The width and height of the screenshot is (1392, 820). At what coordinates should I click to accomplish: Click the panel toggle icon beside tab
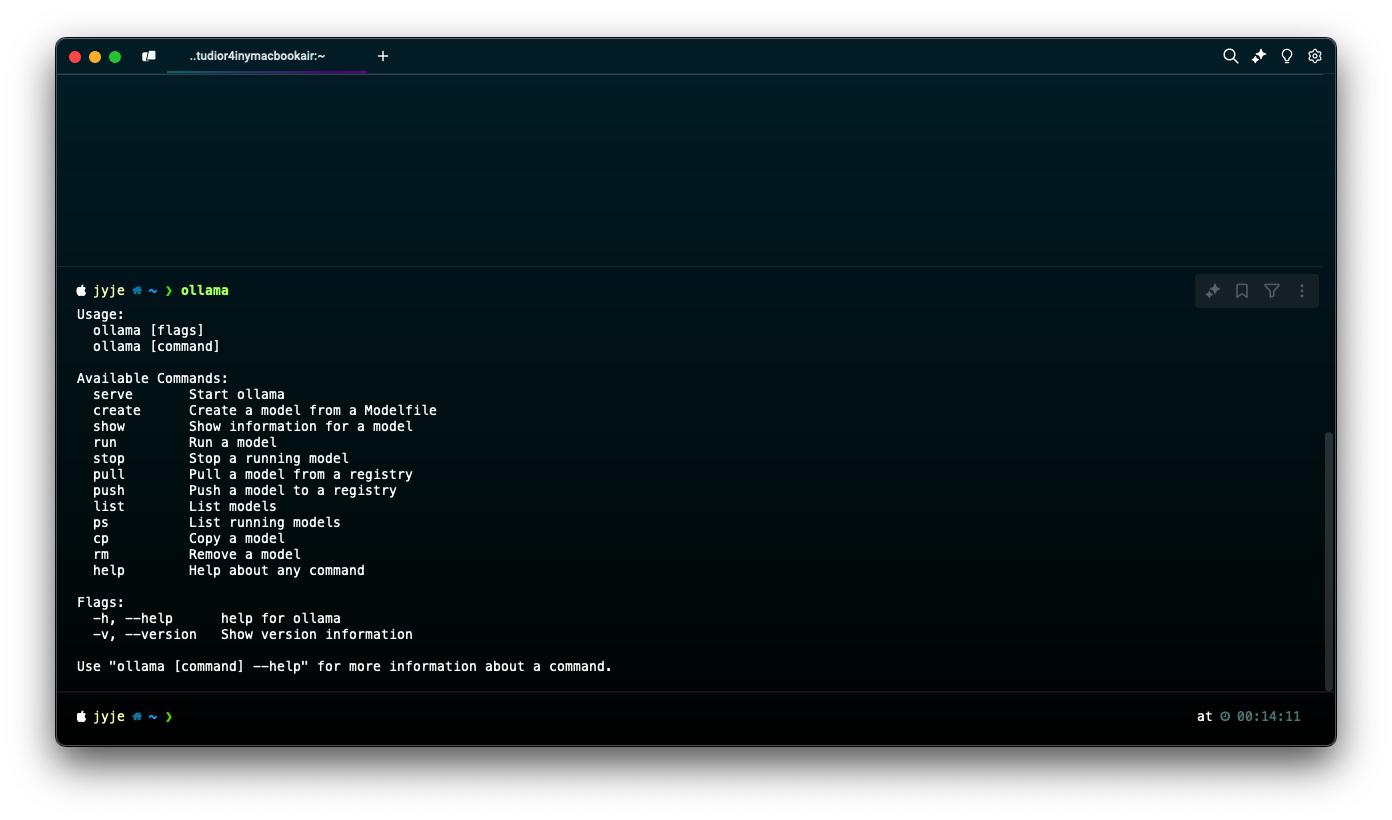click(x=149, y=56)
